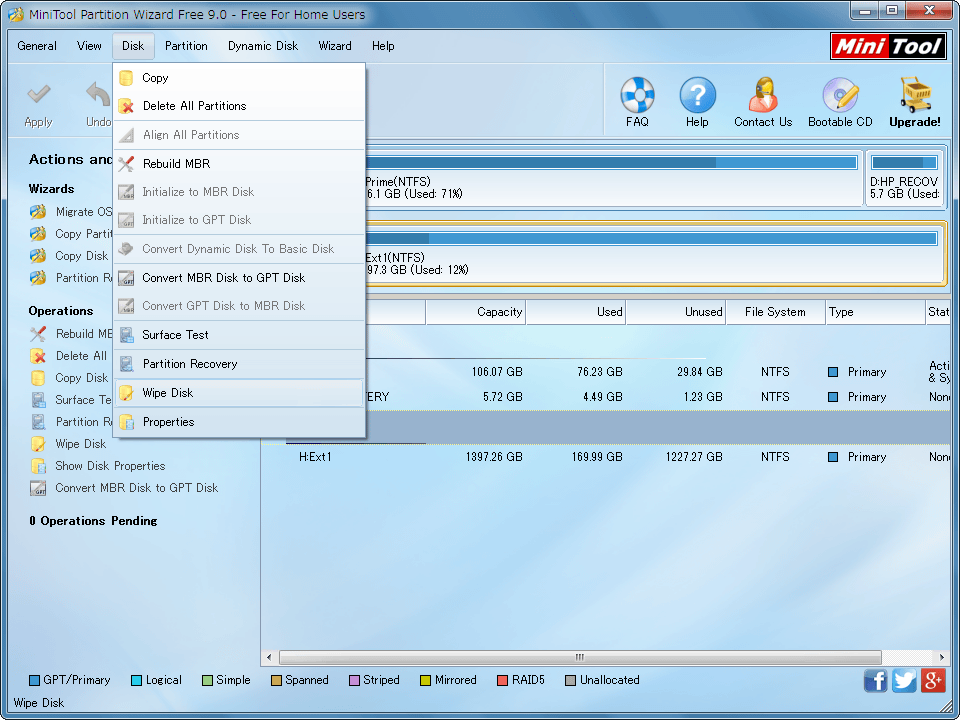Click the RAID5 legend color swatch
Screen dimensions: 960x720
(x=503, y=680)
